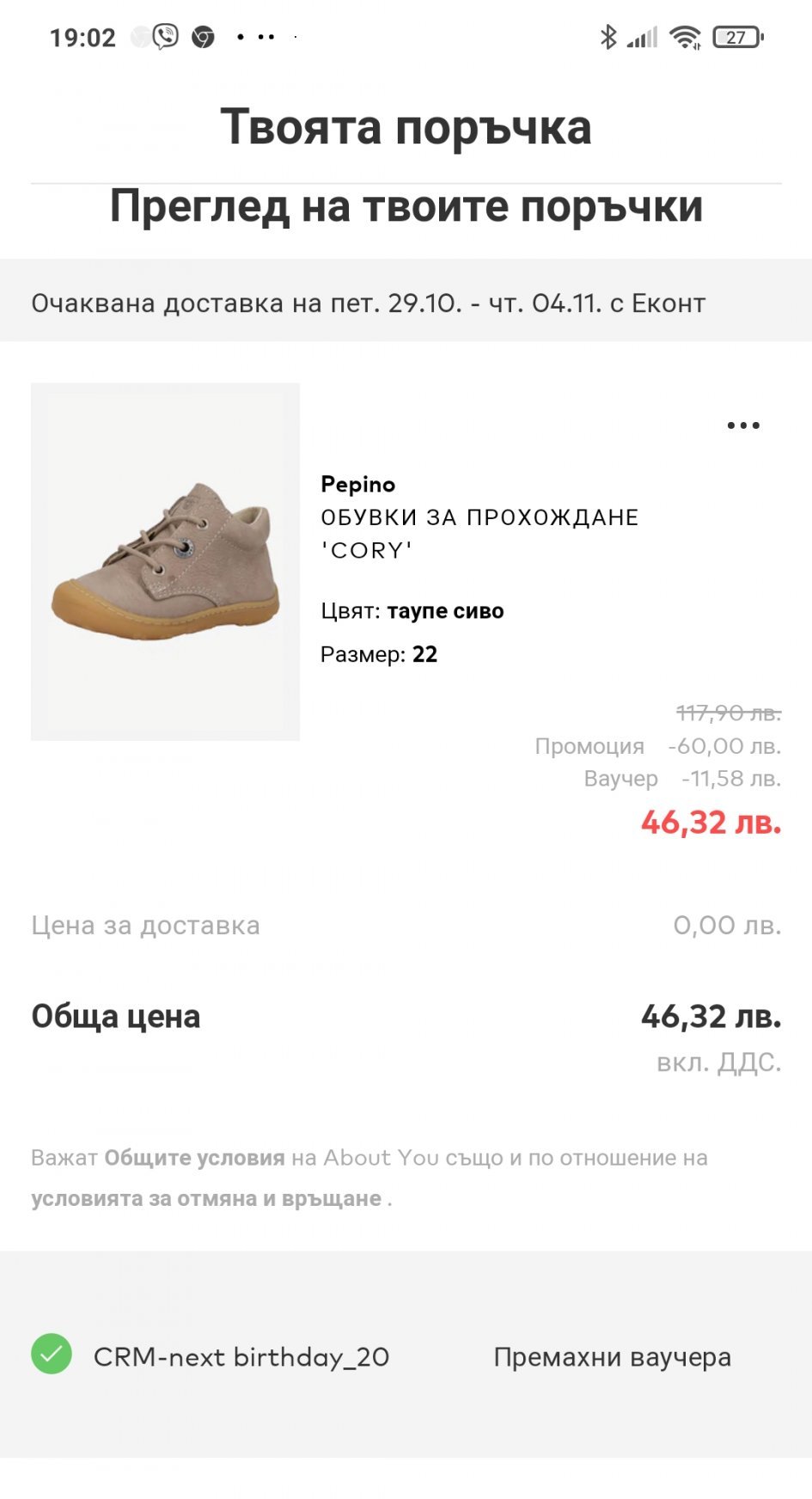This screenshot has height=1499, width=812.
Task: Tap the extra notification dots in status bar
Action: [x=256, y=37]
